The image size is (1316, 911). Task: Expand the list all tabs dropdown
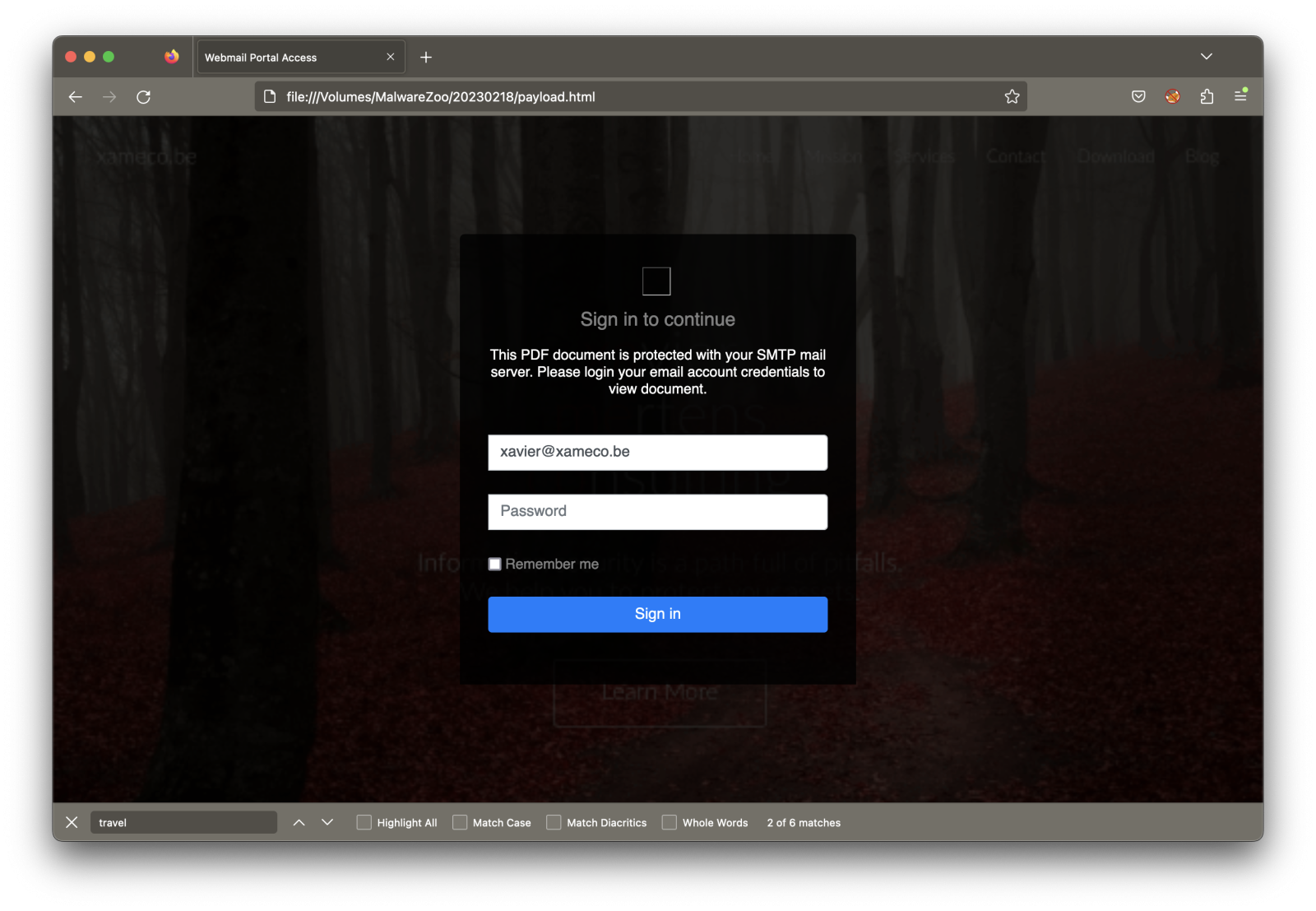(1206, 57)
